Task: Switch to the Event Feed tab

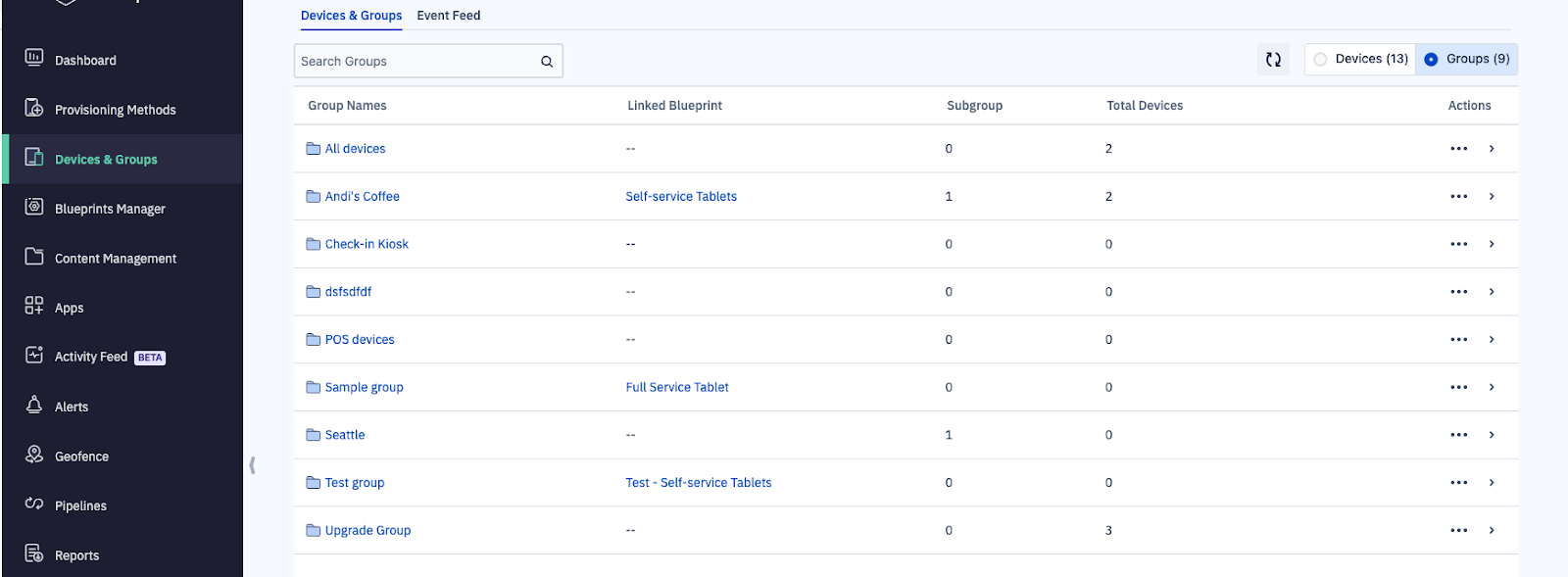Action: click(448, 16)
